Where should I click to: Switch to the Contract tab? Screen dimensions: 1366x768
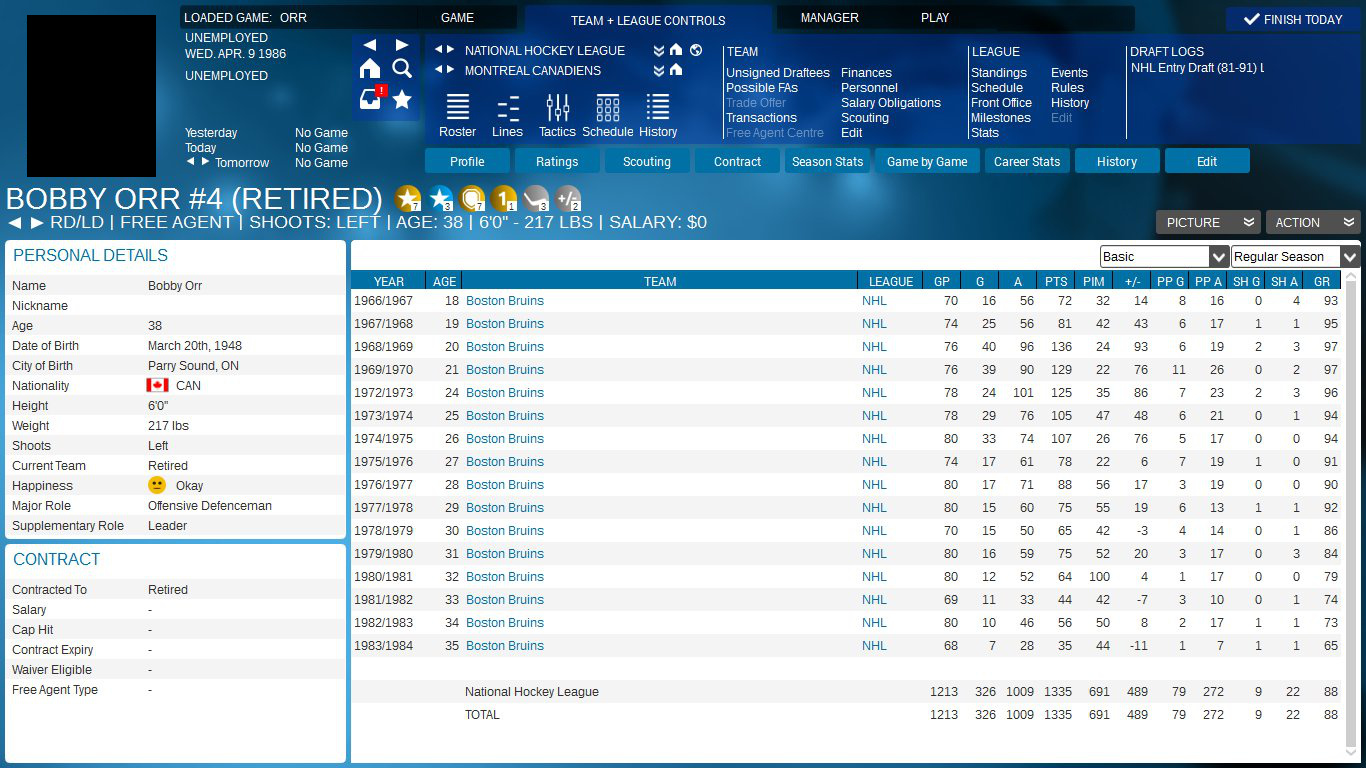coord(738,161)
